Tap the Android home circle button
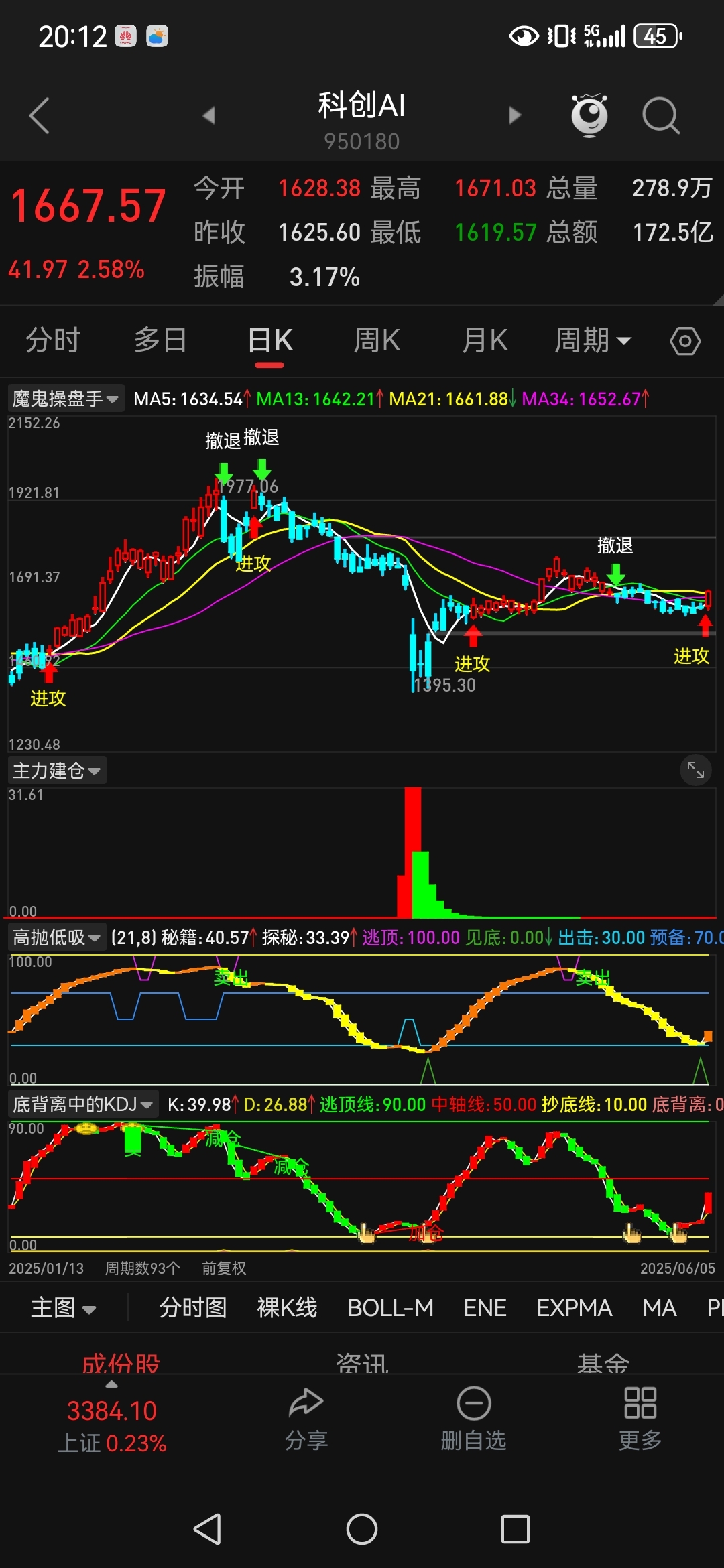The image size is (724, 1568). 362,1529
